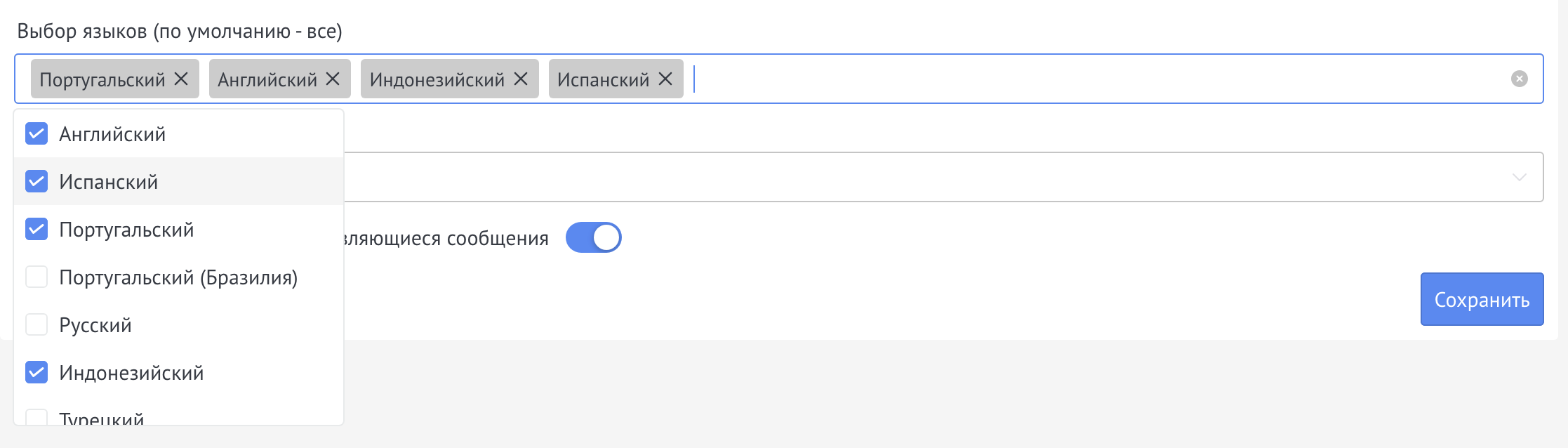Check the Португальский (Бразилия) checkbox
The height and width of the screenshot is (448, 1568).
(35, 277)
